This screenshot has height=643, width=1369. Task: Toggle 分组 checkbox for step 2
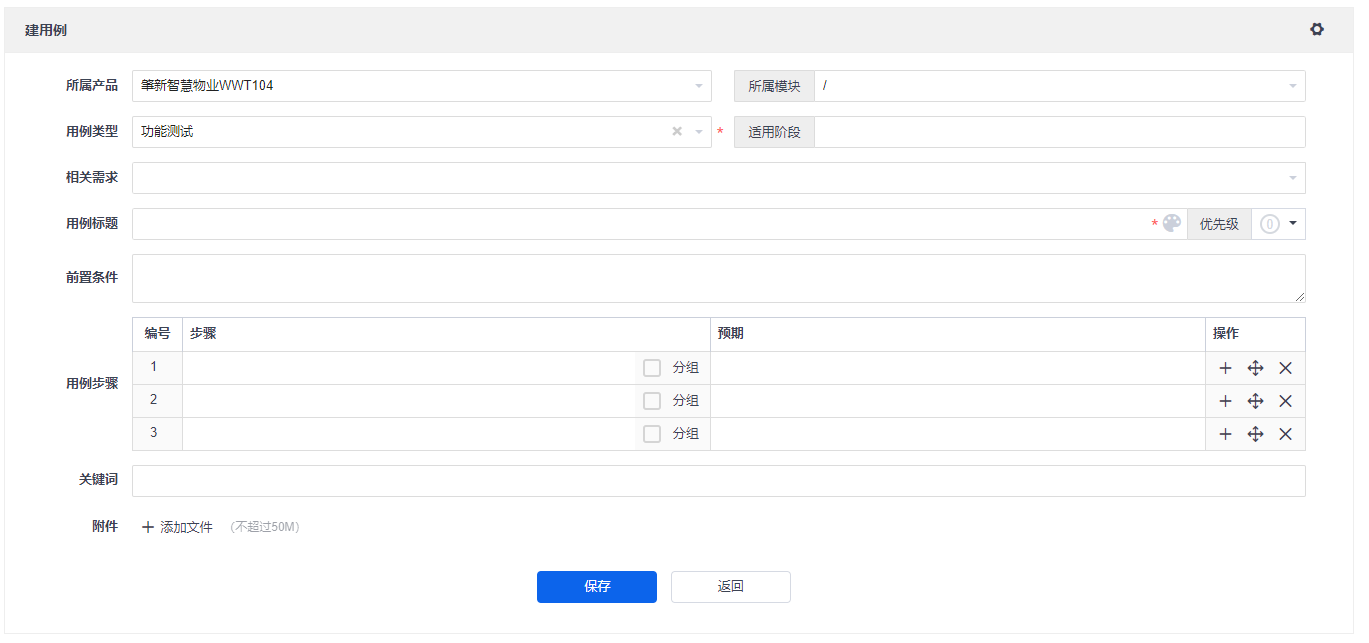[x=652, y=401]
